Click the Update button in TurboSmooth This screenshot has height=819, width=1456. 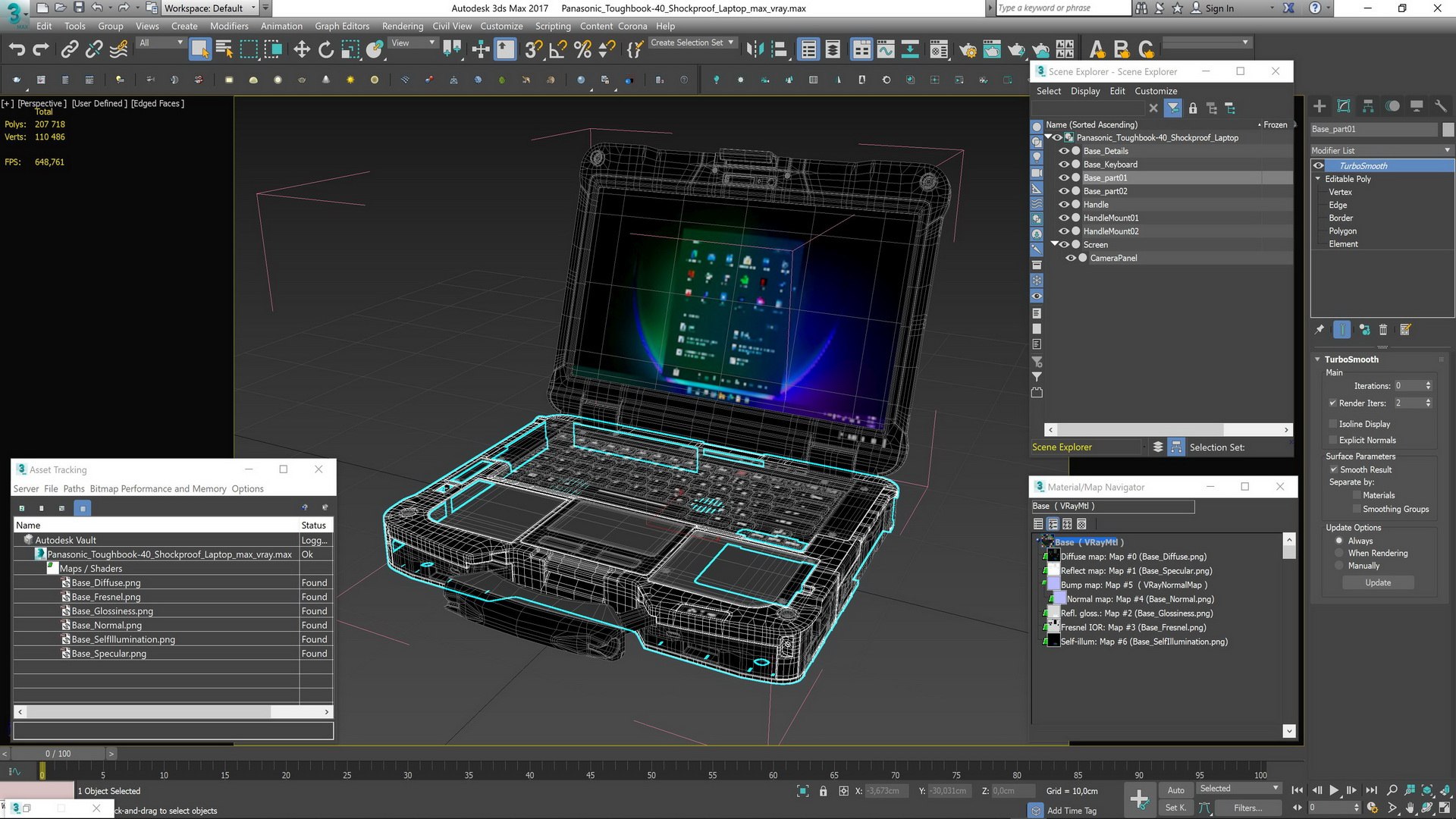point(1378,583)
